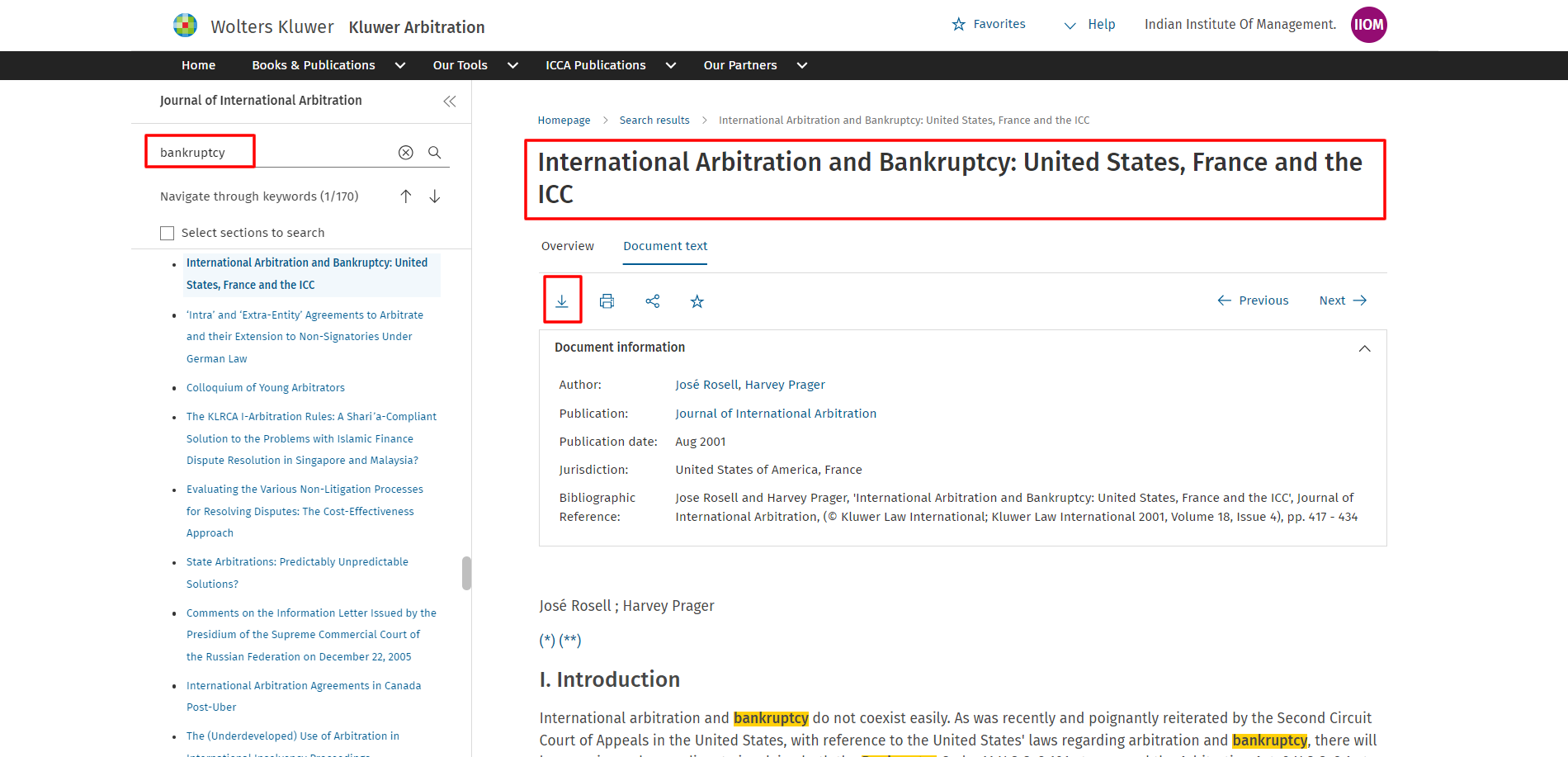Check 'Select sections to search'
The height and width of the screenshot is (757, 1568).
[x=168, y=234]
